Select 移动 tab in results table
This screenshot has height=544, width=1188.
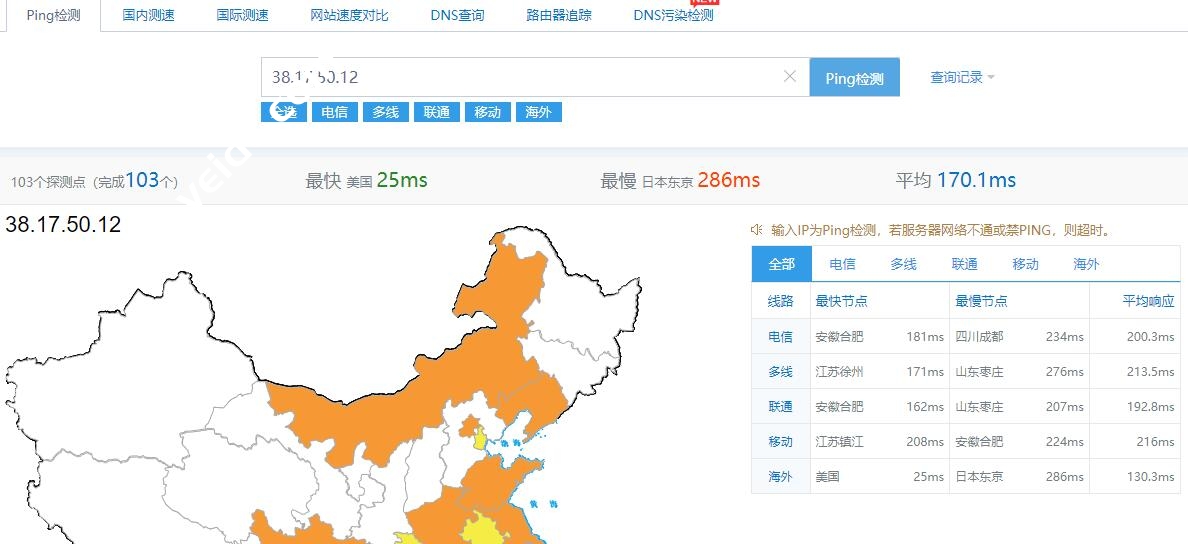1025,264
